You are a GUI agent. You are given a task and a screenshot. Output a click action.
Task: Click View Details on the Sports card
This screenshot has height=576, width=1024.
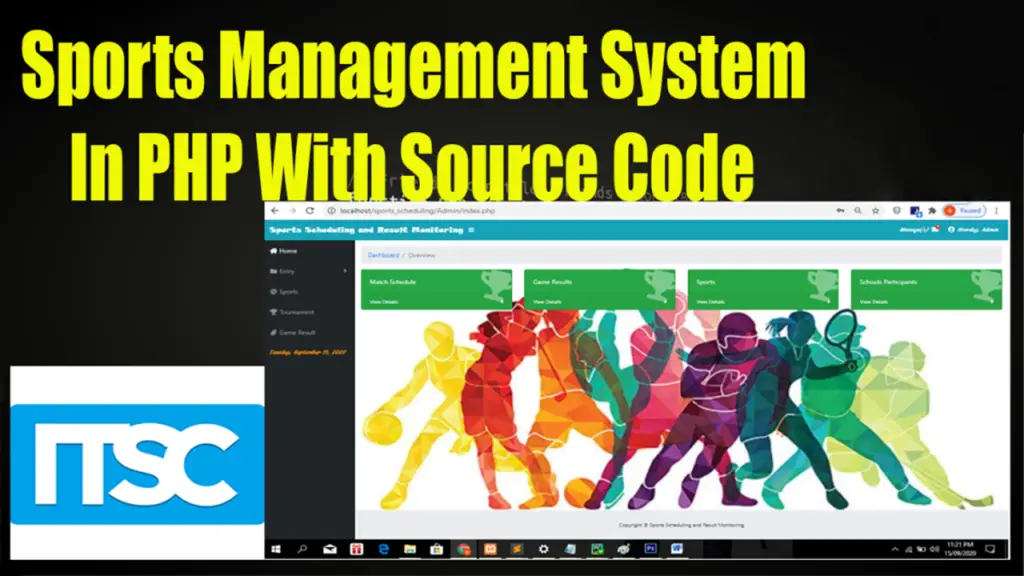click(x=709, y=300)
